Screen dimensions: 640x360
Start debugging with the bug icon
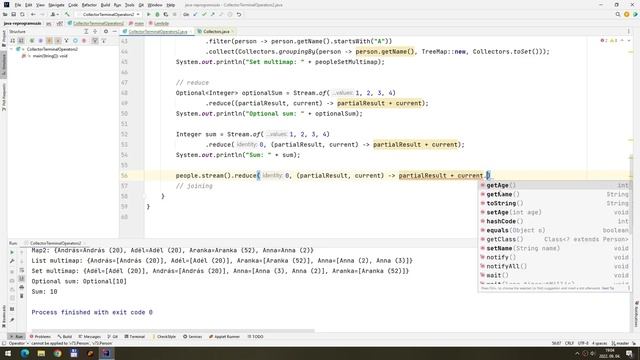click(x=157, y=14)
